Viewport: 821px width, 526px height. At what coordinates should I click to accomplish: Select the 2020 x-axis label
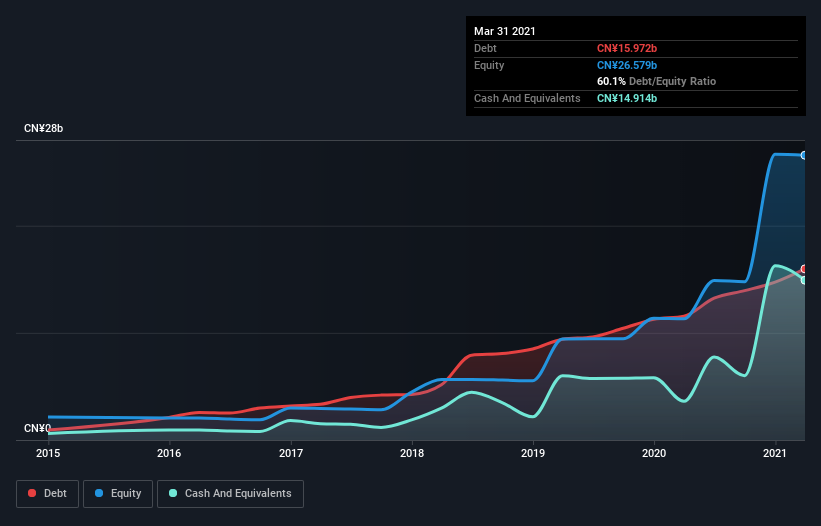pos(654,453)
